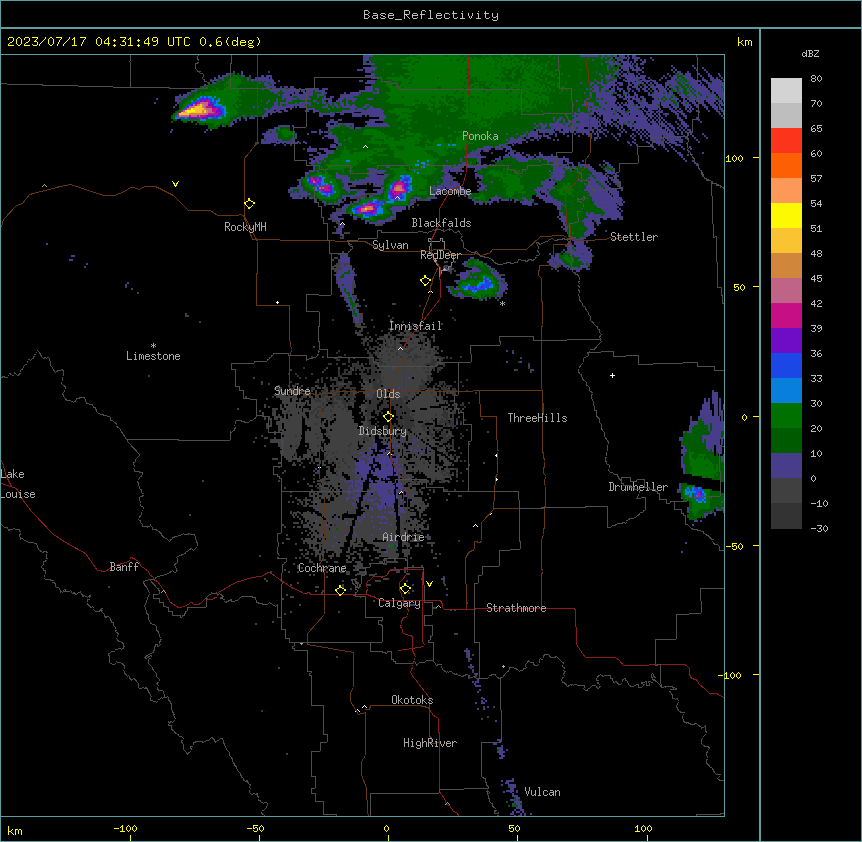
Task: Select the yellow V marker northwest of RockyMH
Action: tap(175, 184)
